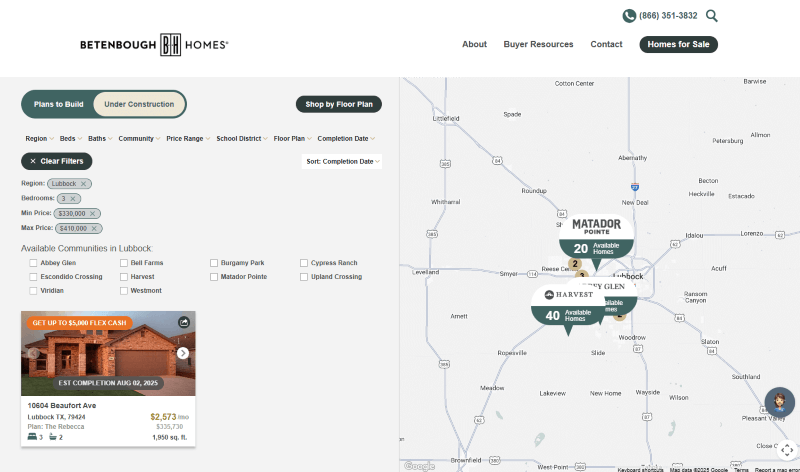Check the Matador Pointe checkbox
This screenshot has width=800, height=472.
[214, 277]
